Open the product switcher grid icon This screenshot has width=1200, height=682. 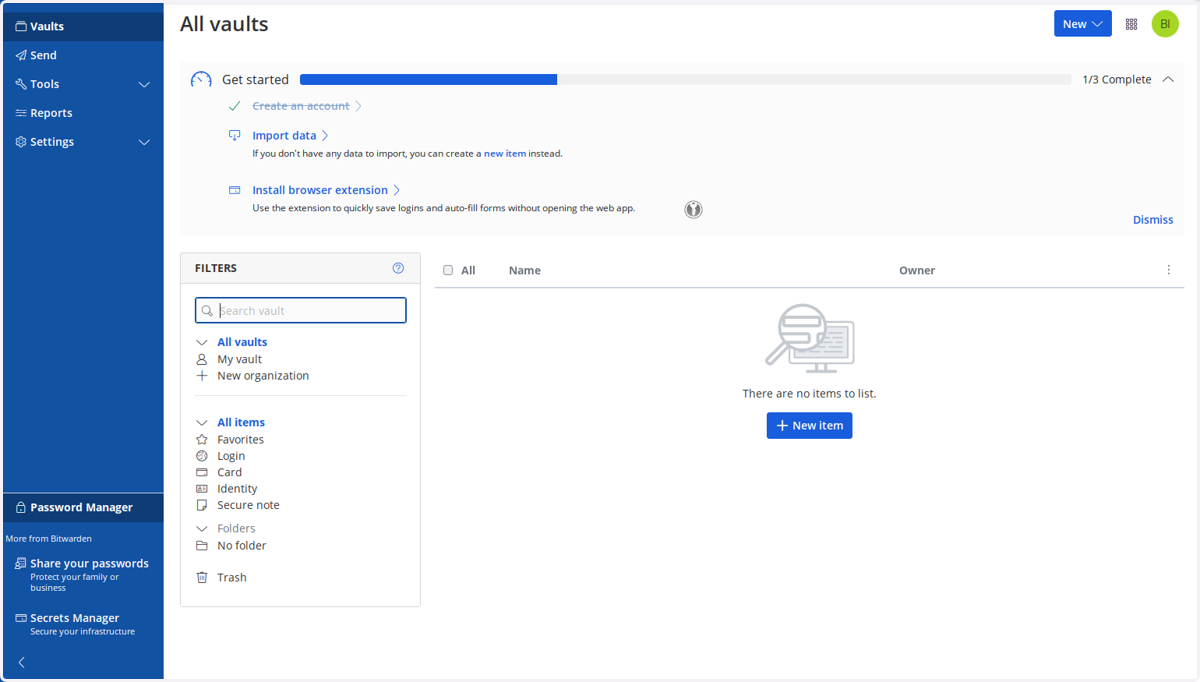tap(1132, 24)
